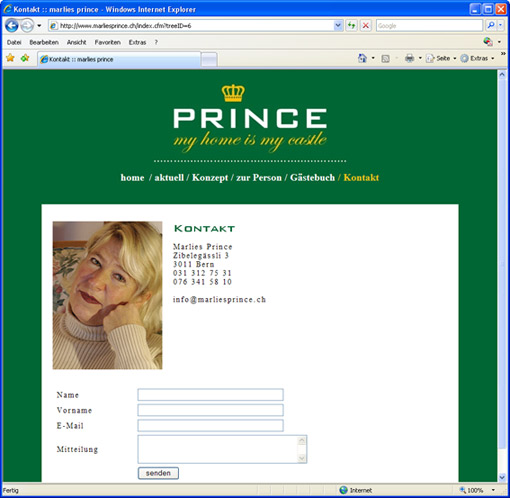Click the senden button

(158, 473)
